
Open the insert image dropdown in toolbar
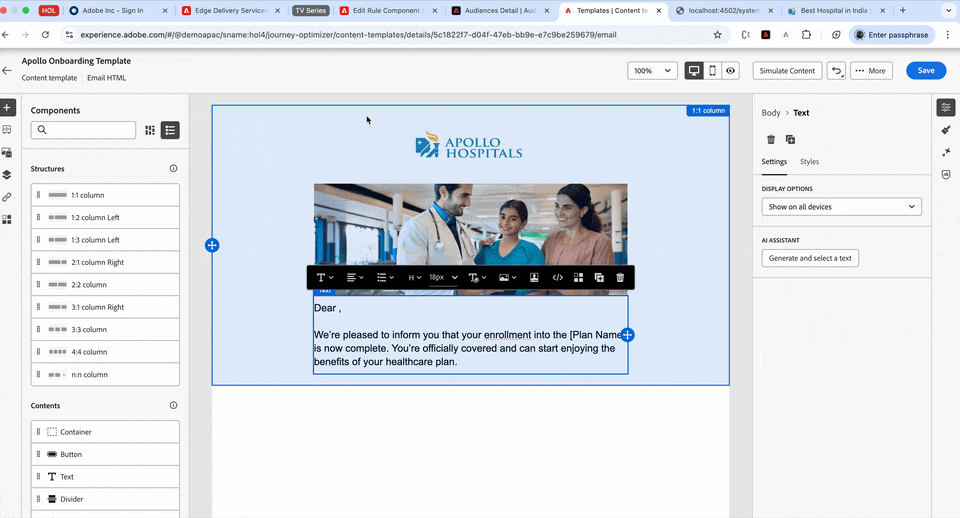click(x=508, y=277)
